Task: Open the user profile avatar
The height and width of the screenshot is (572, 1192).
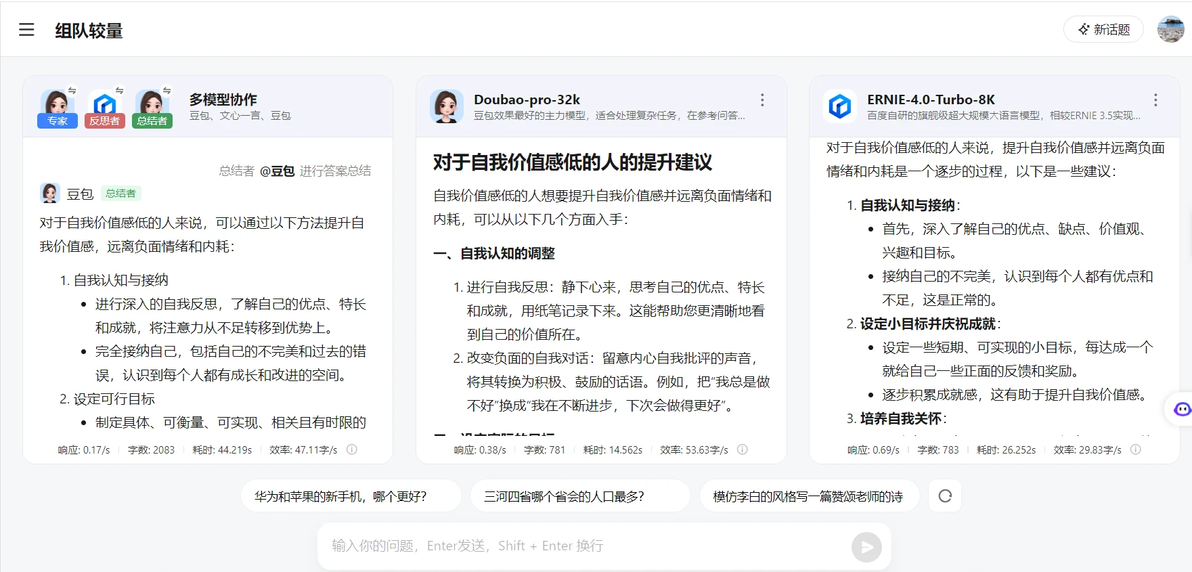Action: click(x=1171, y=30)
